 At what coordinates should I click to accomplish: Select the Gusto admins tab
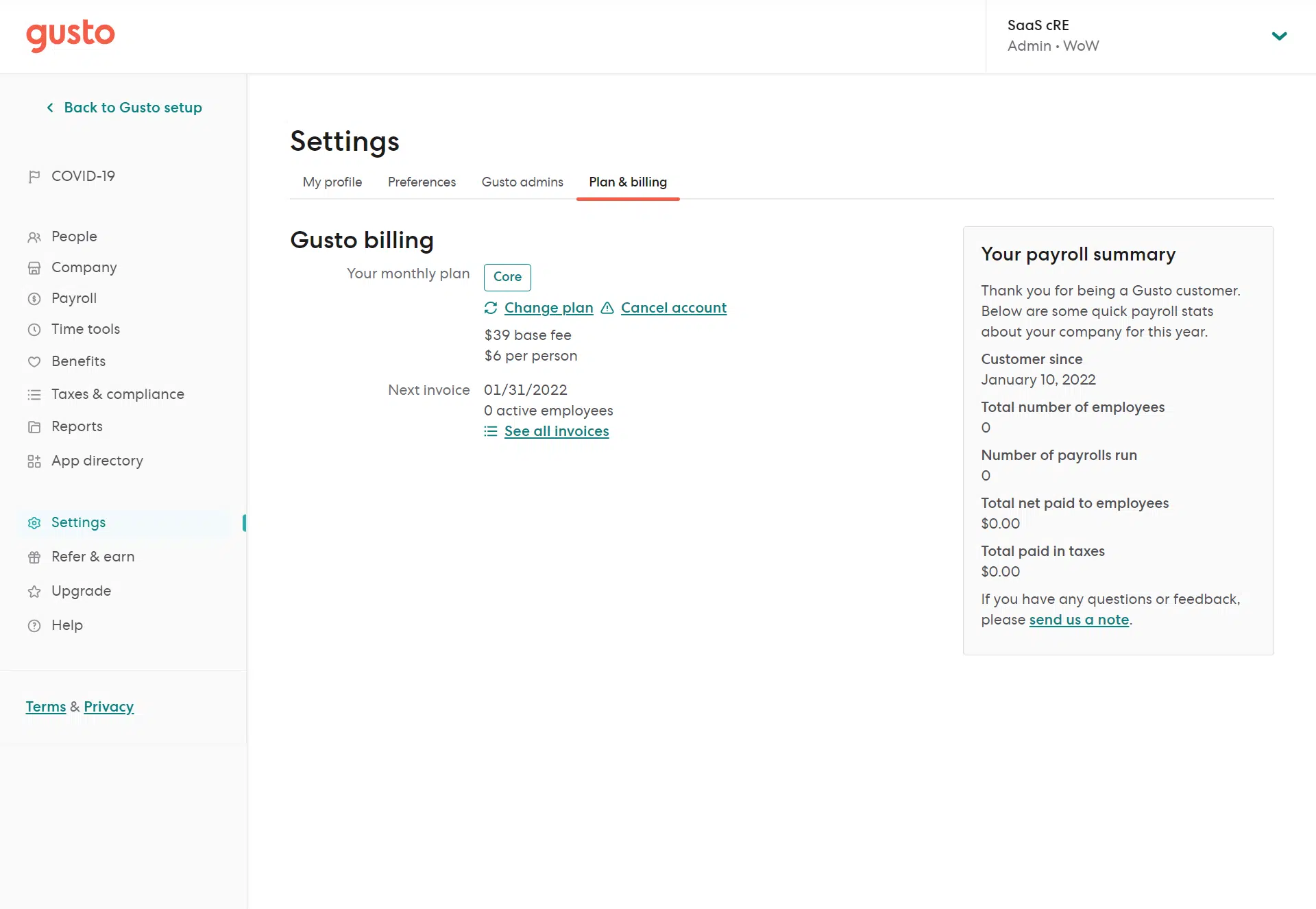tap(522, 182)
